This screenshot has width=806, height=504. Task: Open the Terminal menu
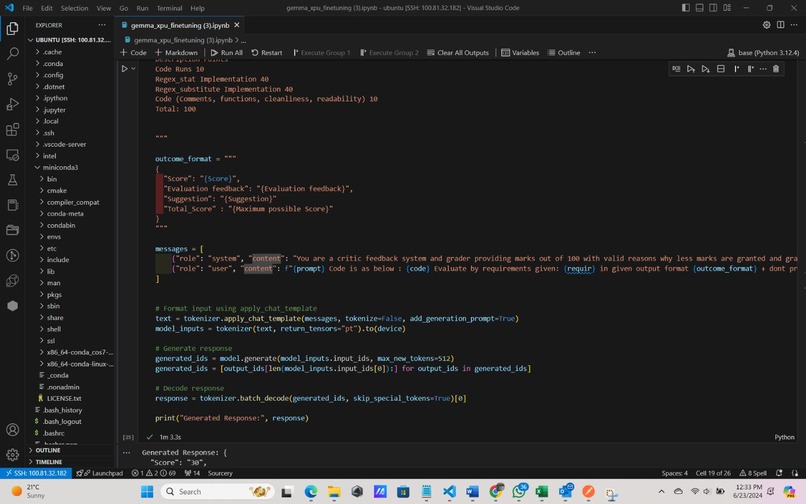tap(169, 8)
